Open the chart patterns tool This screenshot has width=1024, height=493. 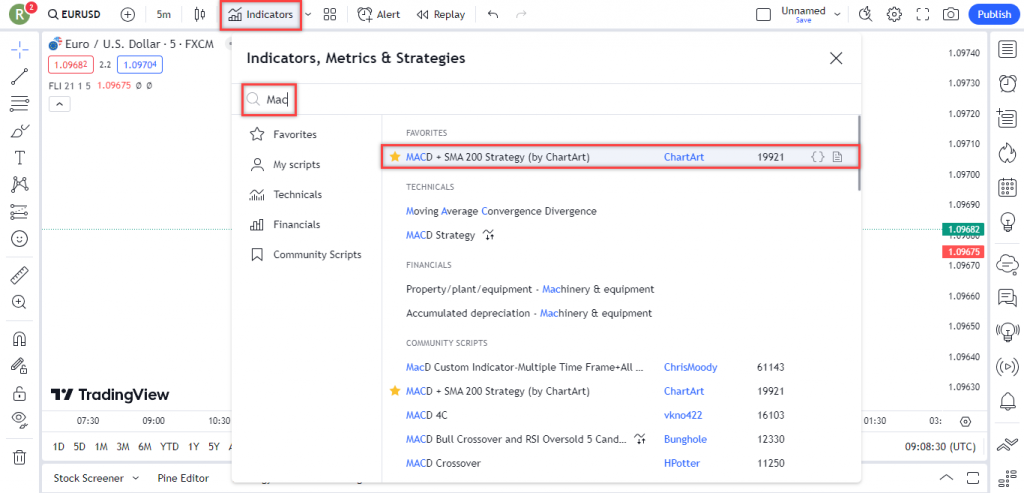coord(20,185)
